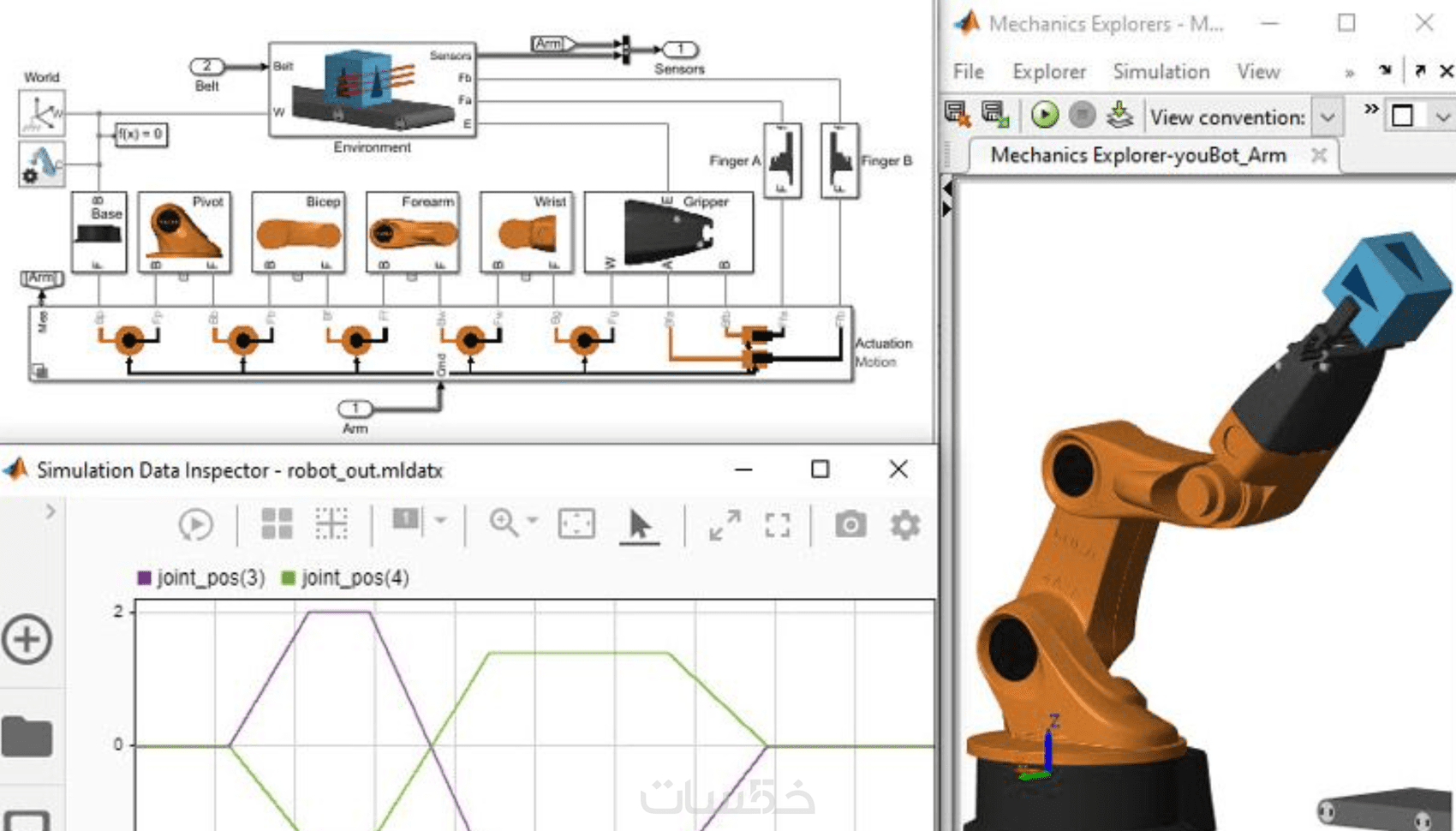Select the pointer arrow tool

pos(639,524)
